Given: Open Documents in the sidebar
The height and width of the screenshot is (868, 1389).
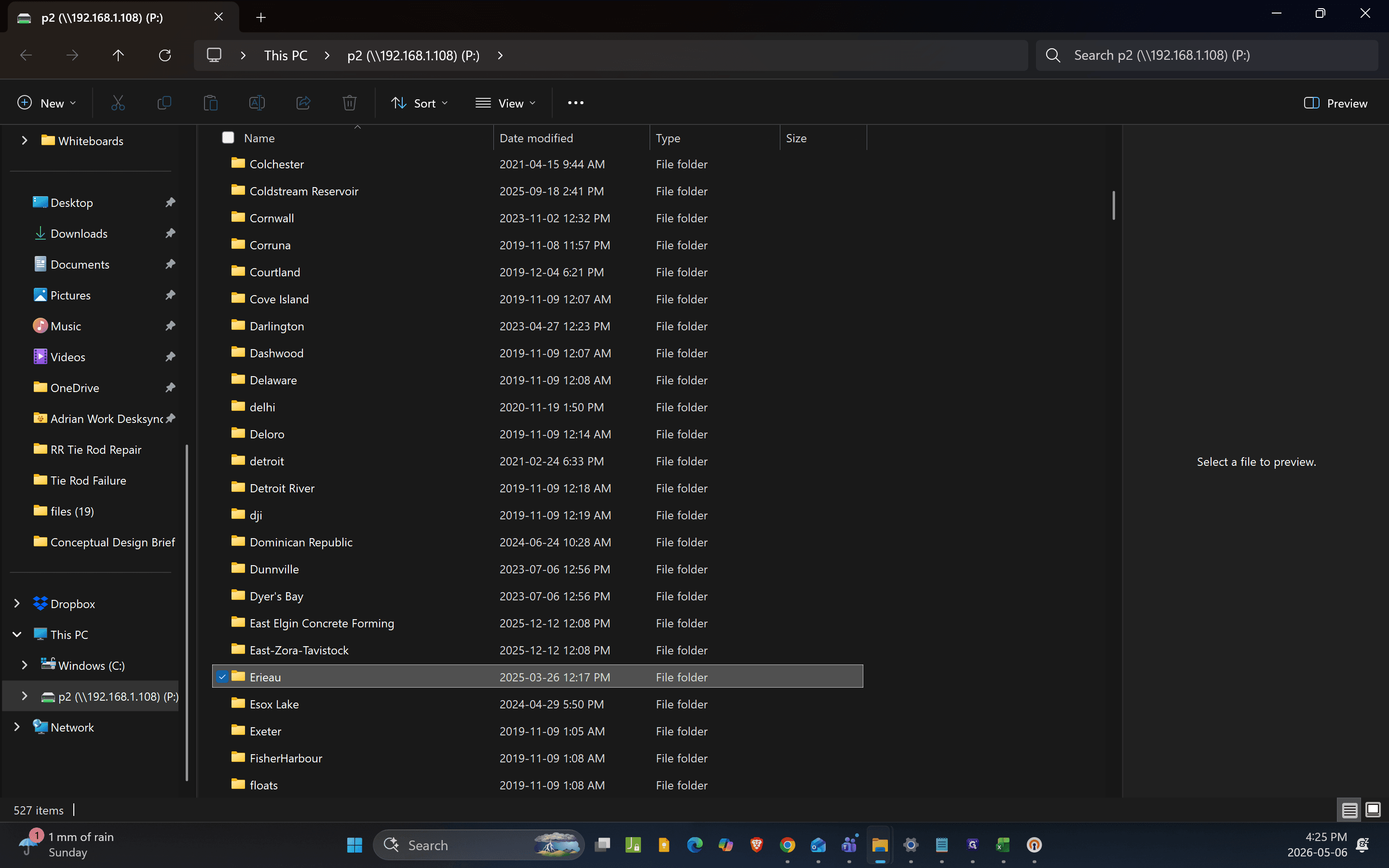Looking at the screenshot, I should tap(80, 265).
